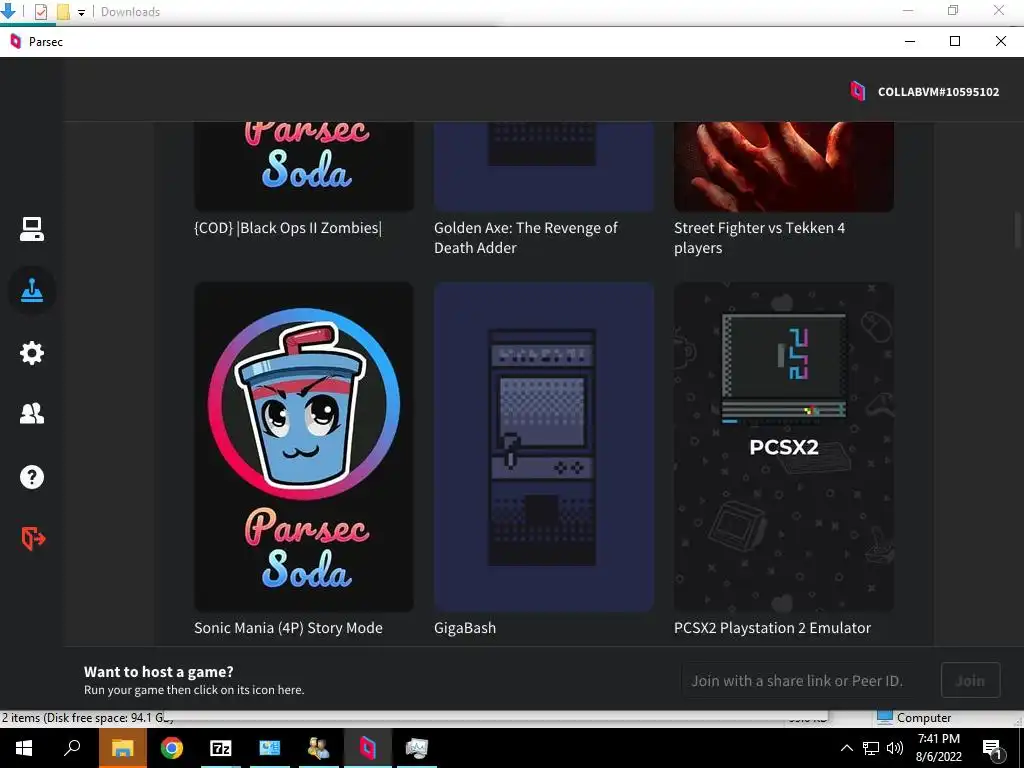Open taskbar Search magnifier
Image resolution: width=1024 pixels, height=768 pixels.
click(x=72, y=748)
